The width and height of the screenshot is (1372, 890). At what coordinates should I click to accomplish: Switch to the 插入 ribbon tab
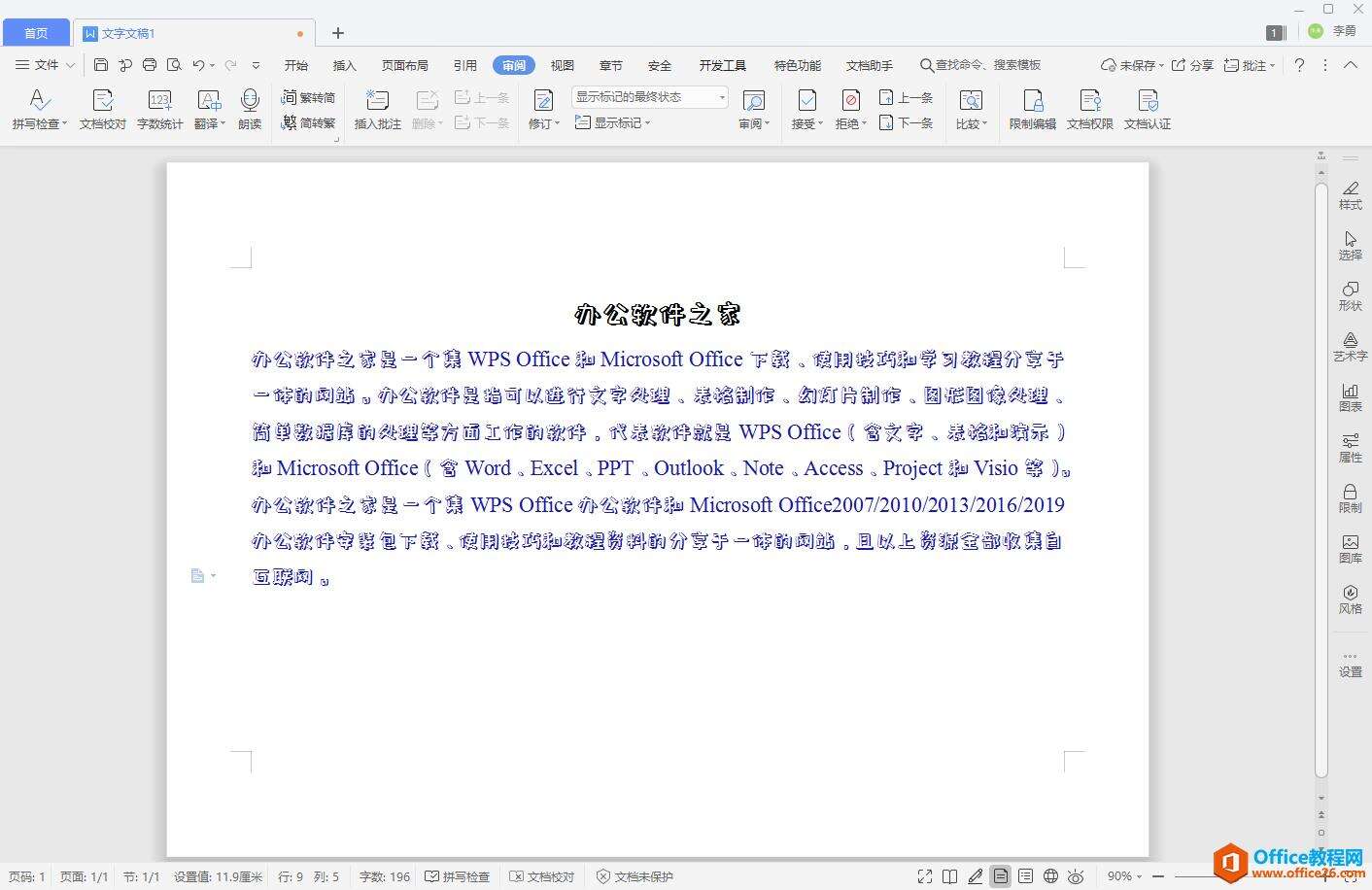(344, 65)
